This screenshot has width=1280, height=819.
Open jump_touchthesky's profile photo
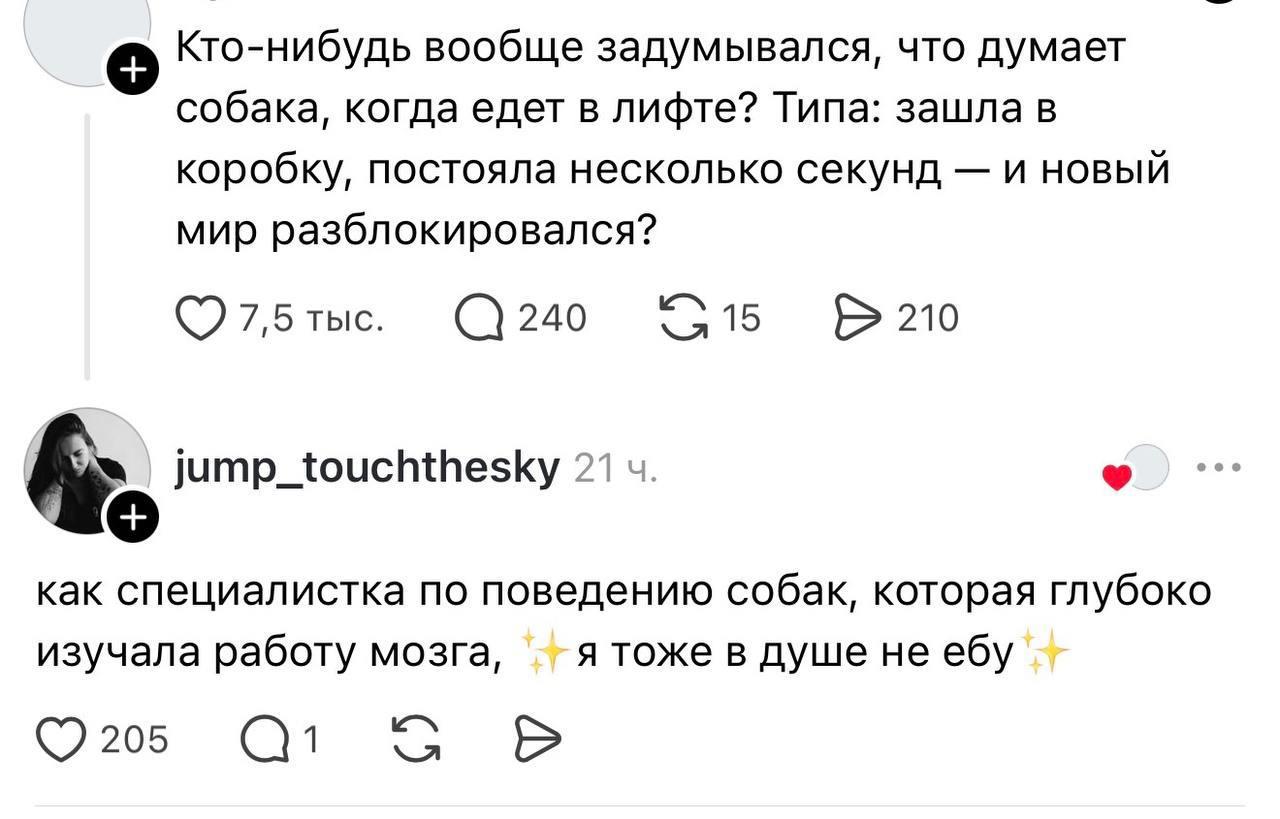tap(87, 470)
